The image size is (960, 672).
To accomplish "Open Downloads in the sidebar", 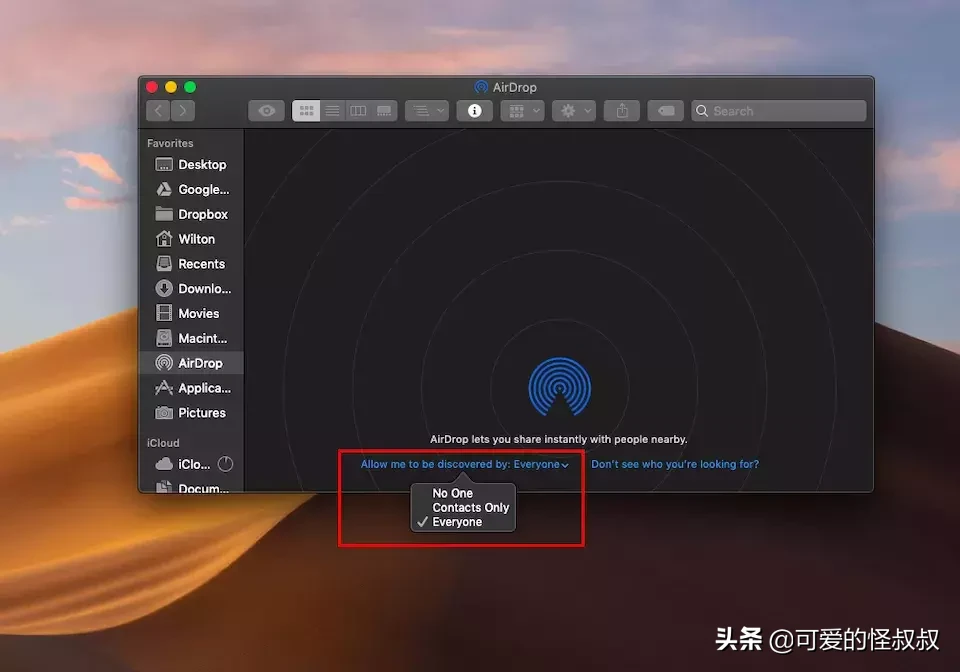I will pos(192,289).
